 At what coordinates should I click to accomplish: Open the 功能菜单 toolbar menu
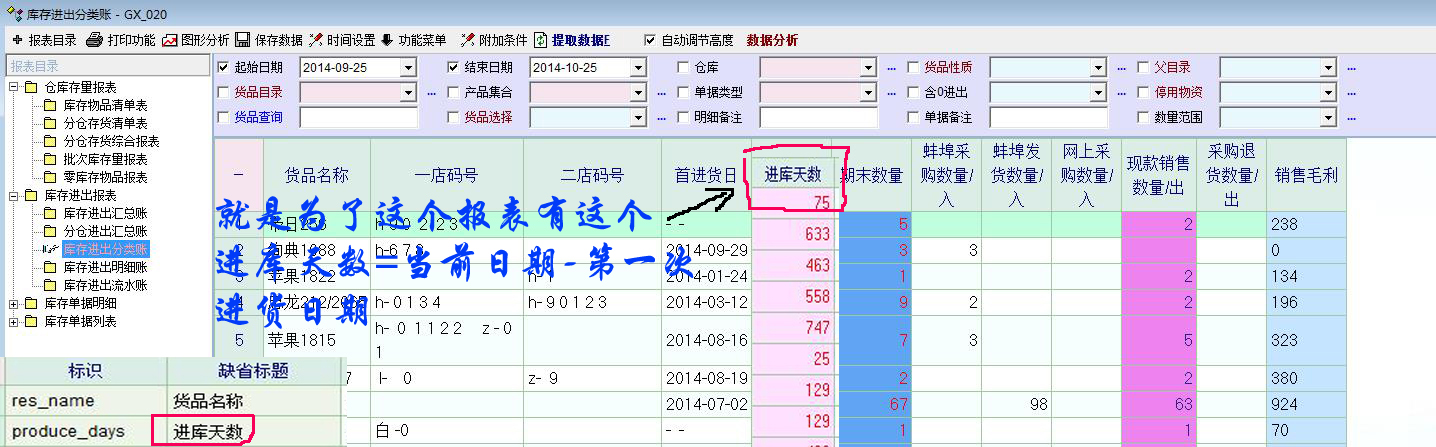click(x=387, y=40)
